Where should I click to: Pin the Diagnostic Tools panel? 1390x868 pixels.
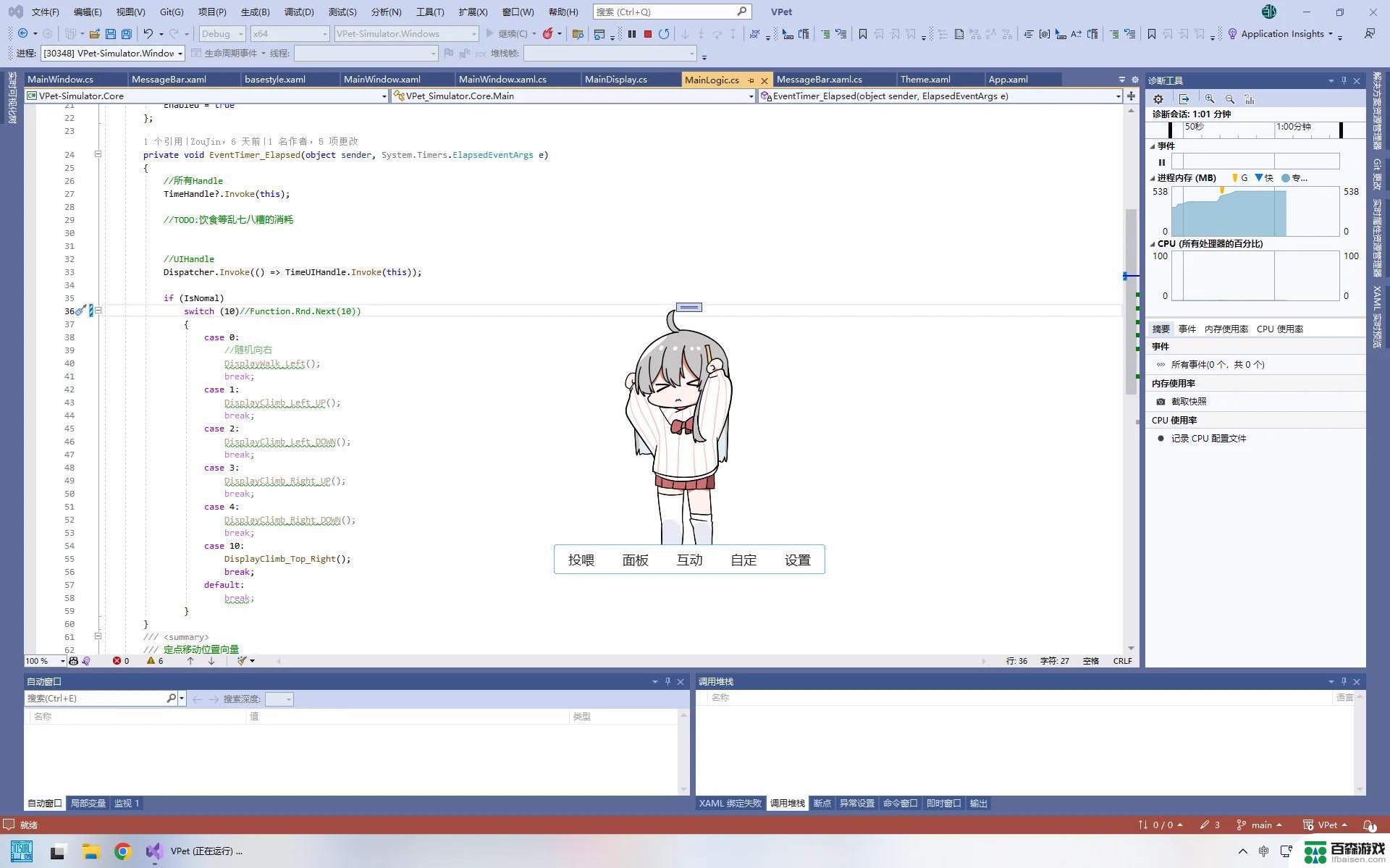(x=1344, y=81)
